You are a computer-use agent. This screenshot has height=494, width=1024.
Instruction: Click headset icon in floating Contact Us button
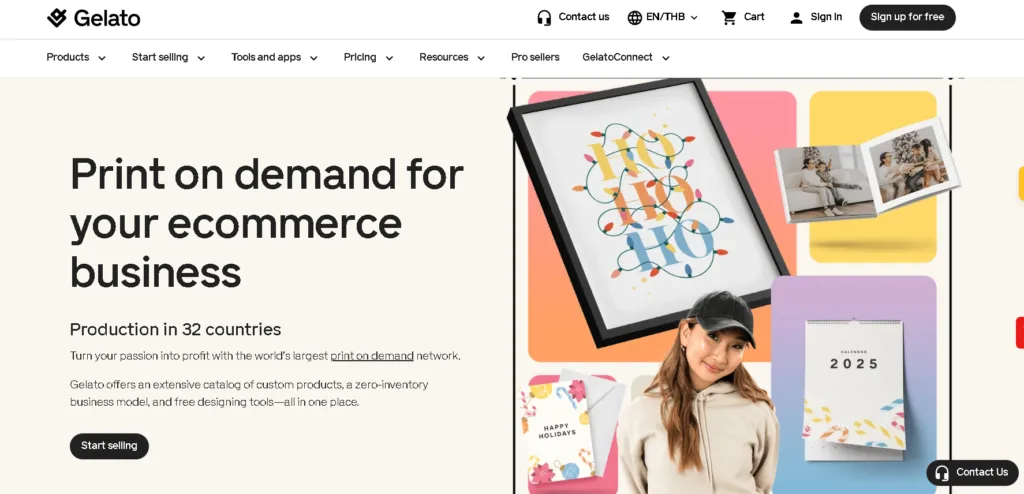click(942, 472)
